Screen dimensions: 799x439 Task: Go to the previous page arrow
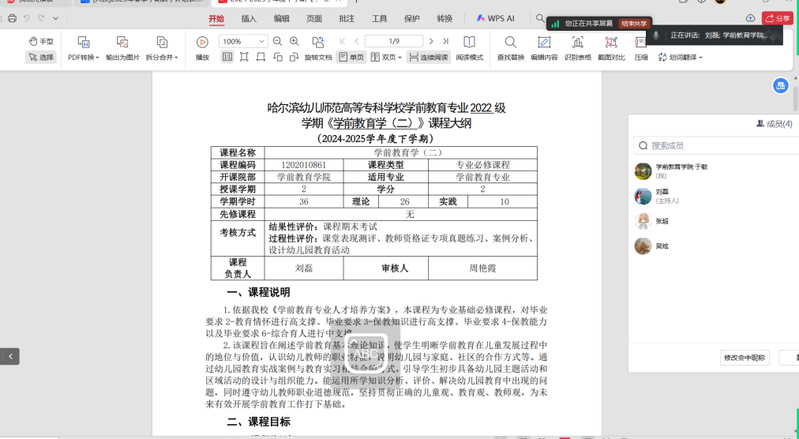click(357, 41)
